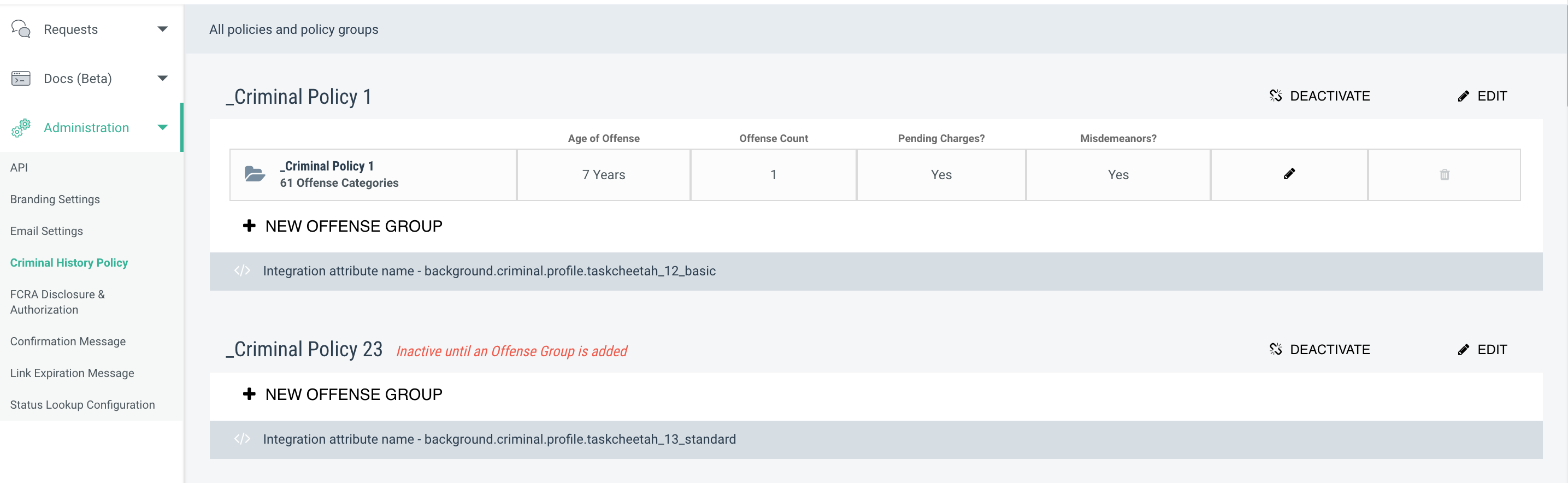
Task: Click the code icon beside taskcheetah_13_standard attribute
Action: point(242,439)
